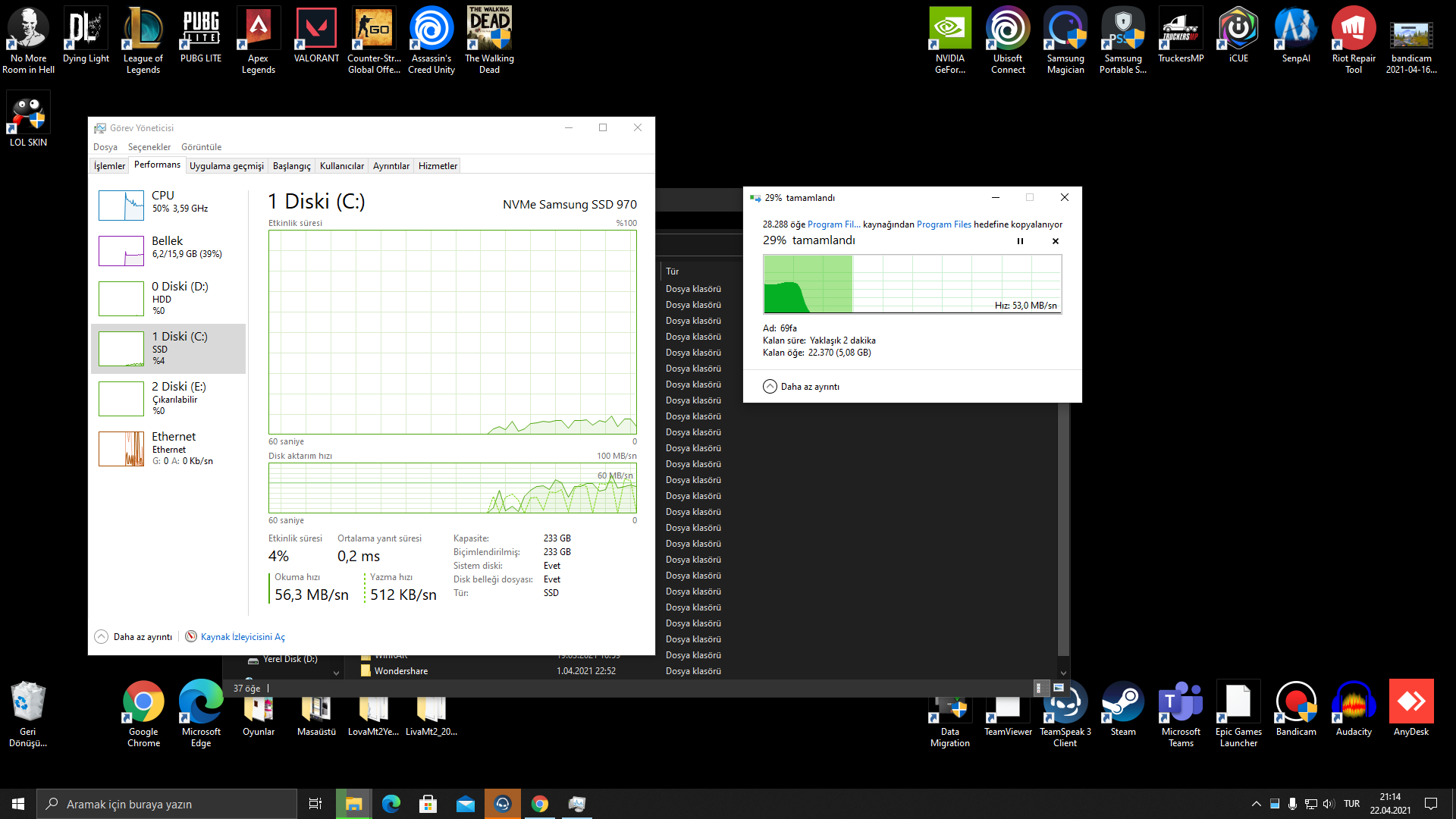Cancel the file copy with the X button

point(1056,241)
